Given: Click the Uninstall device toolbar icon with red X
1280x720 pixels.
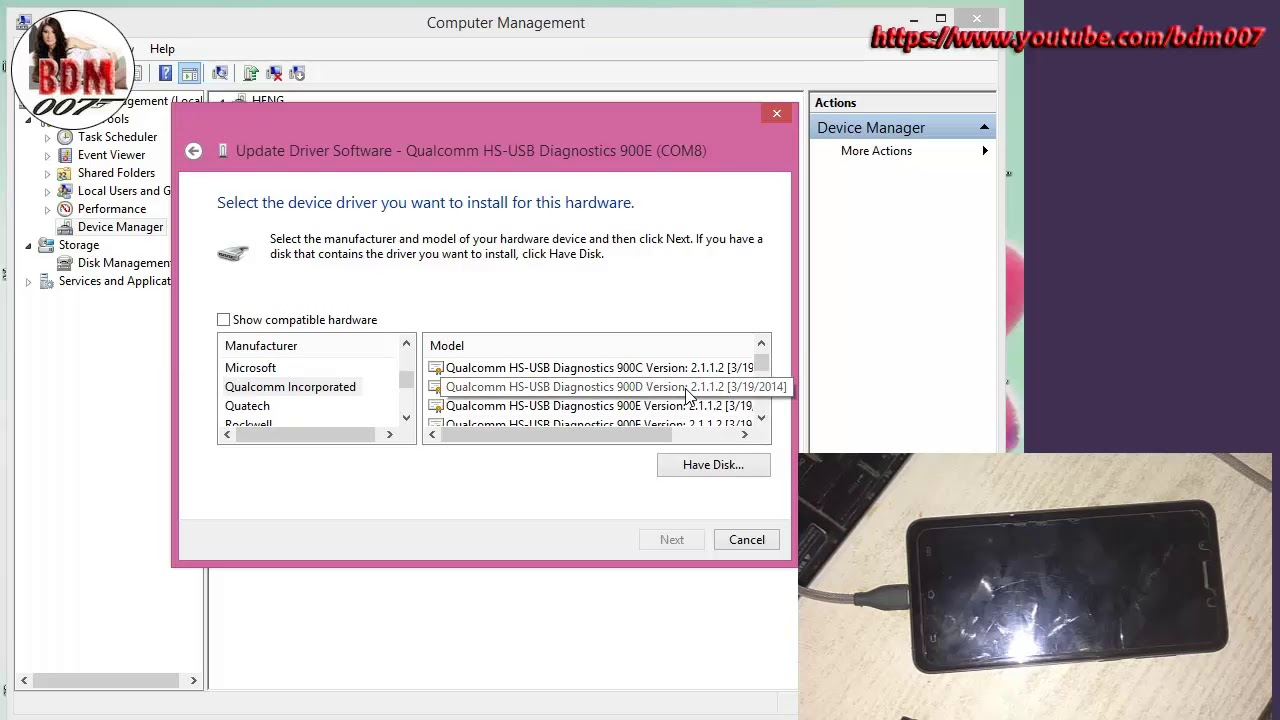Looking at the screenshot, I should 274,73.
